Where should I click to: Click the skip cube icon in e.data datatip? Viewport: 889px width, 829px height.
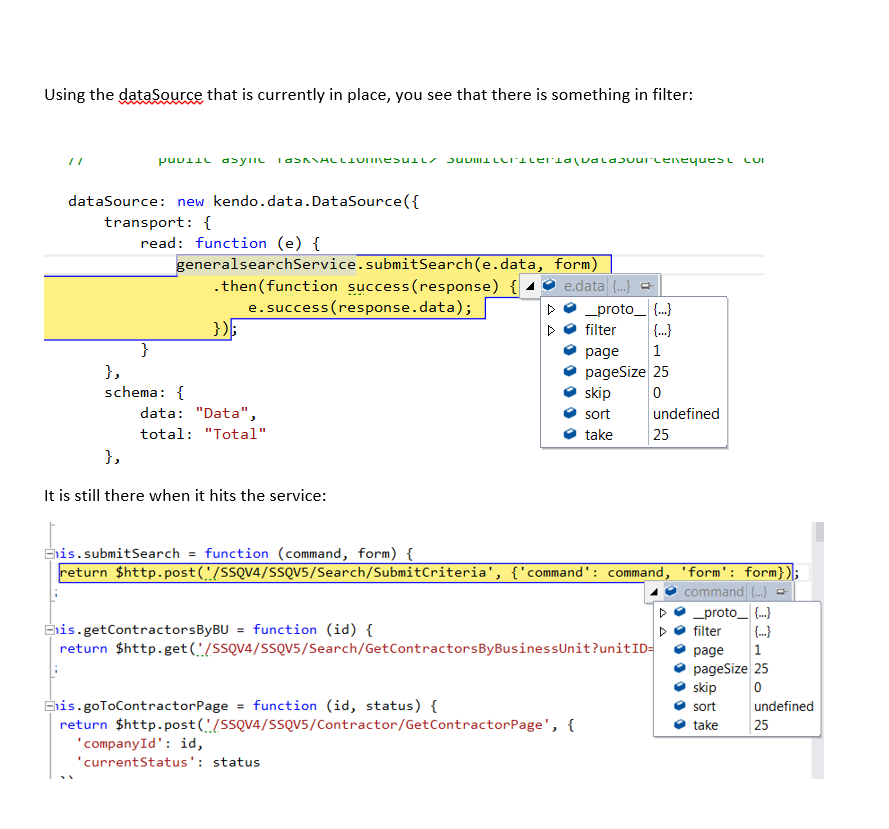tap(570, 392)
